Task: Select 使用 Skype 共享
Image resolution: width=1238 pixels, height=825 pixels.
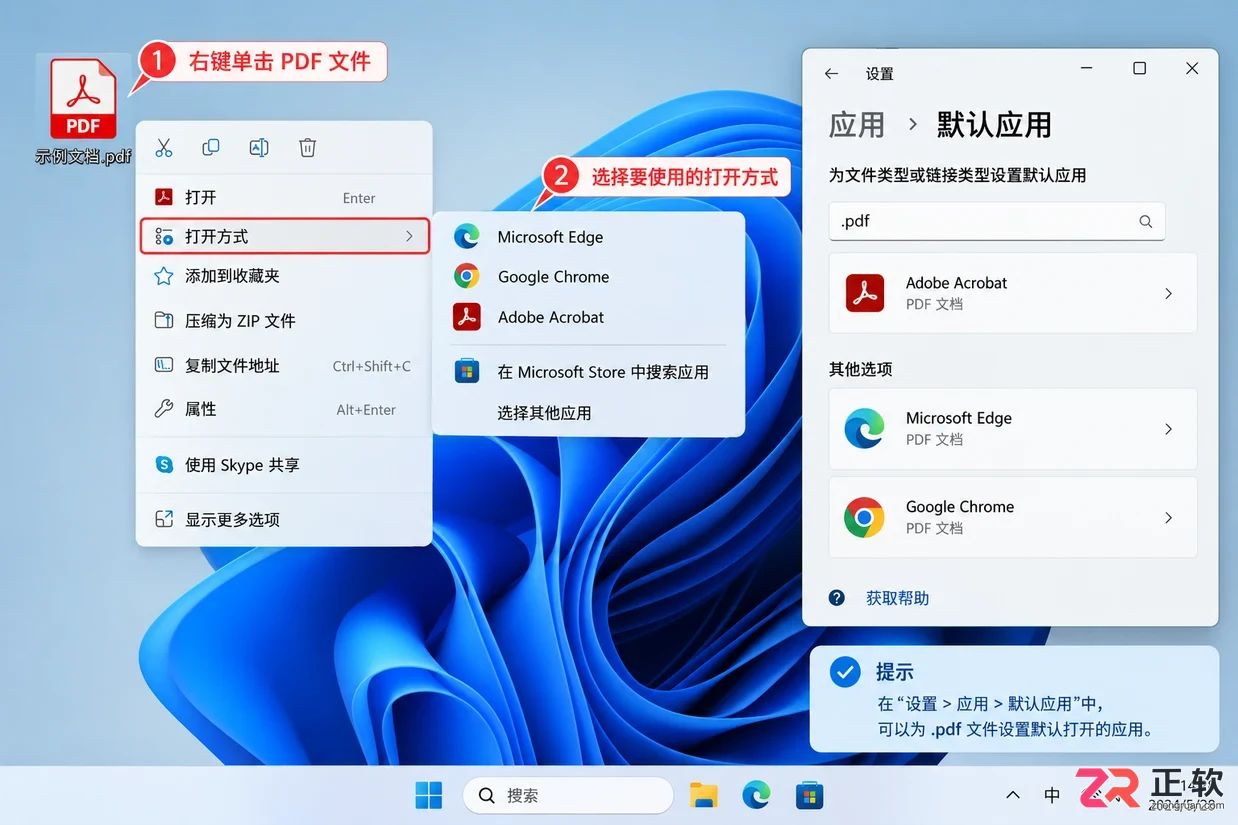Action: point(284,465)
